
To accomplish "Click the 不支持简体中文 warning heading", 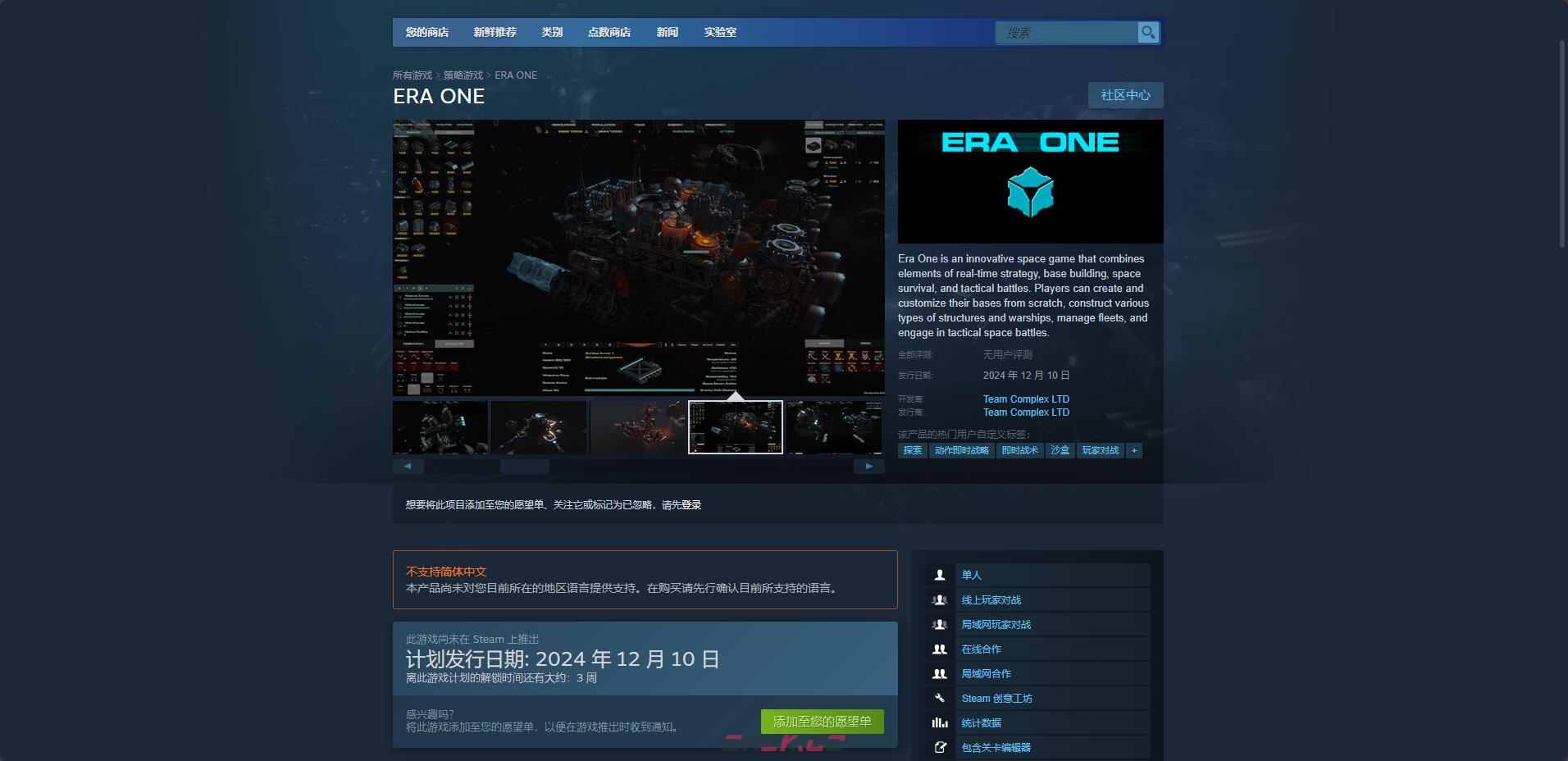I will (446, 572).
